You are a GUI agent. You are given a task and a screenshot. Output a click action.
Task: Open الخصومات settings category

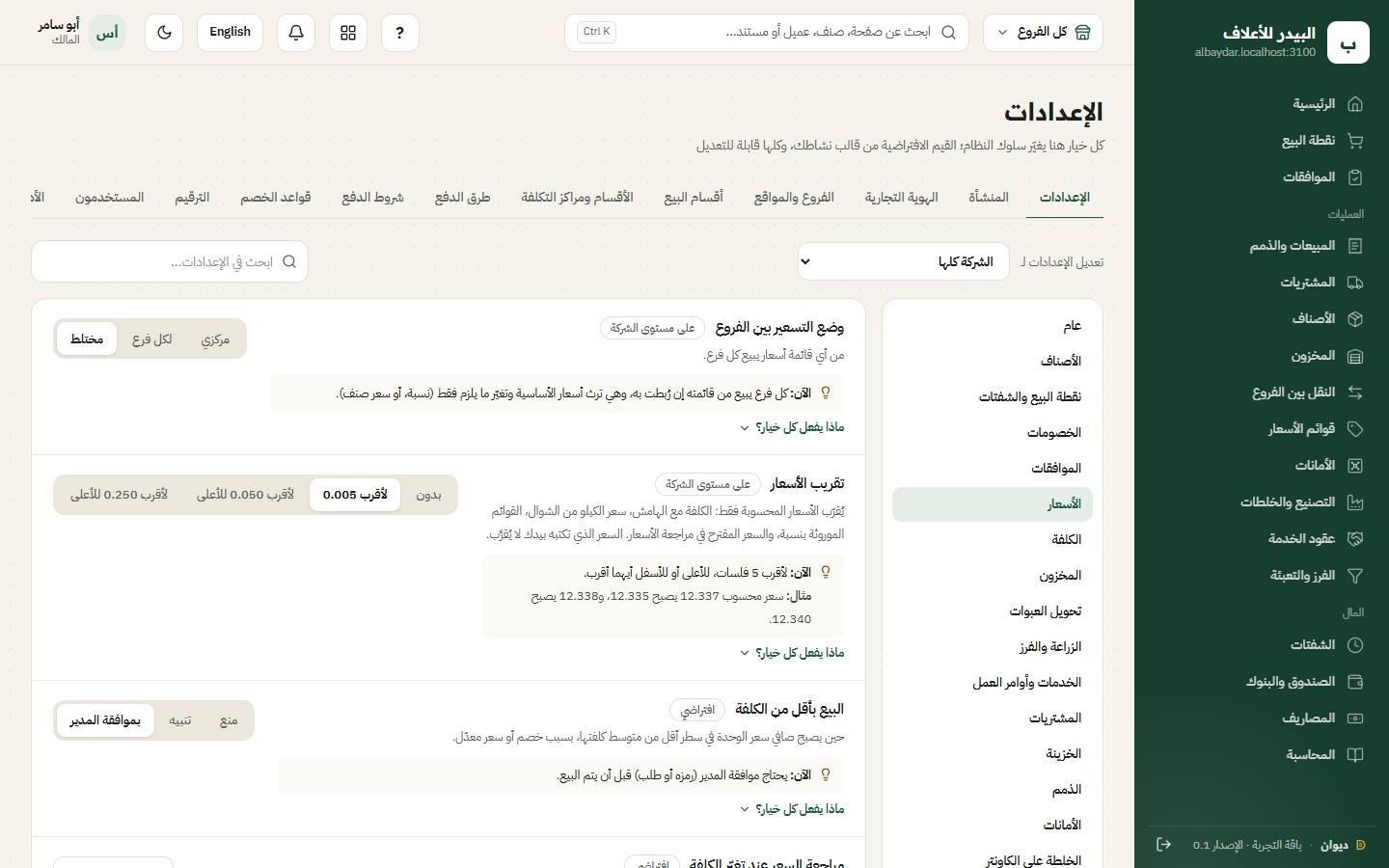(x=992, y=433)
